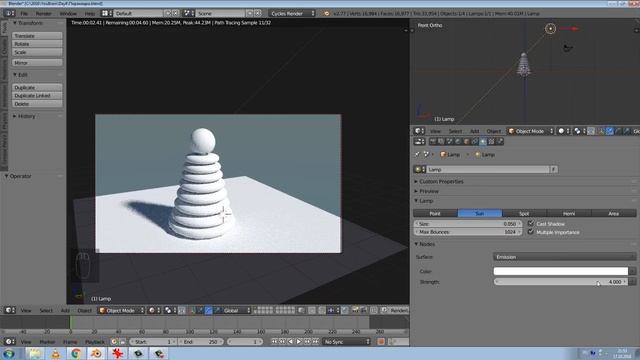Open Windows Start menu
Screen dimensions: 640x360
[9, 353]
